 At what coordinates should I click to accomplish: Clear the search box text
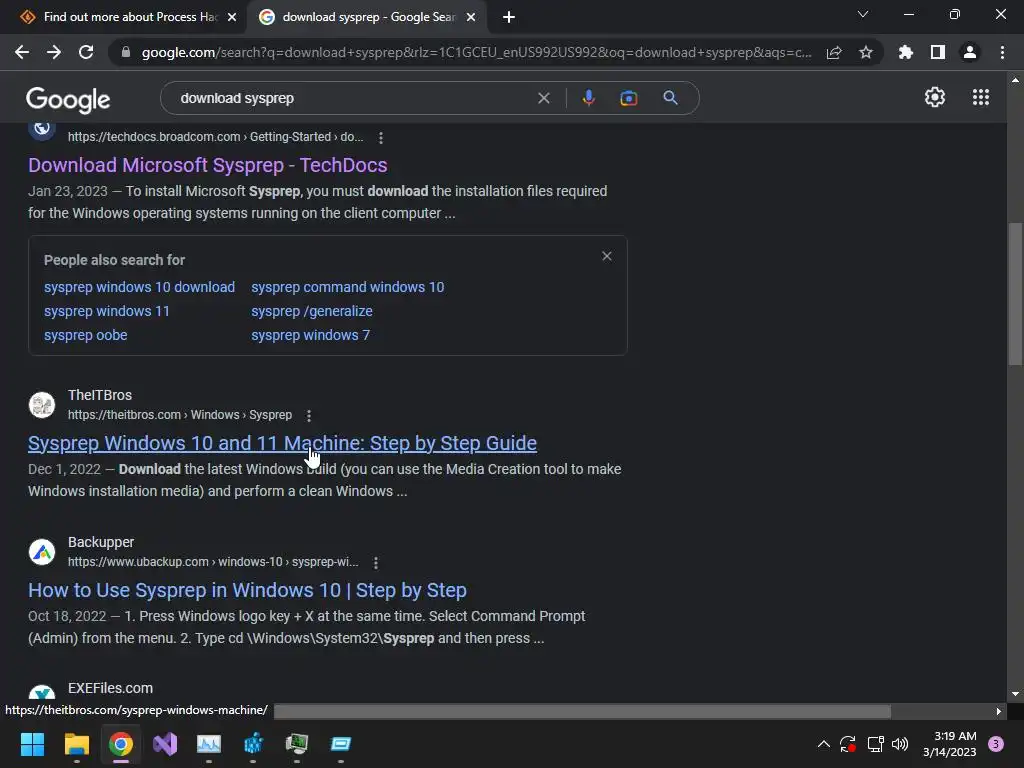click(543, 98)
